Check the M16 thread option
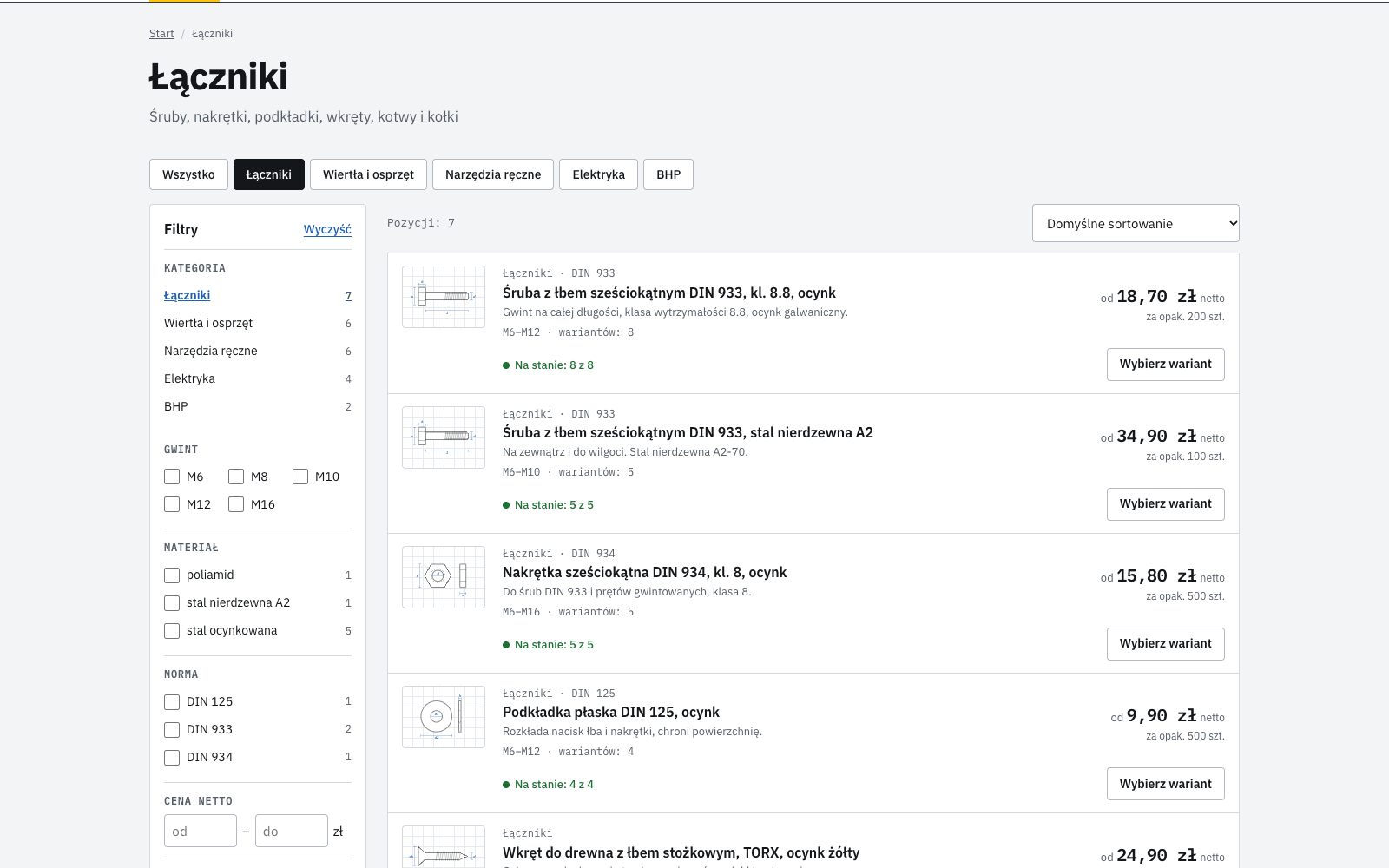This screenshot has height=868, width=1389. click(236, 504)
